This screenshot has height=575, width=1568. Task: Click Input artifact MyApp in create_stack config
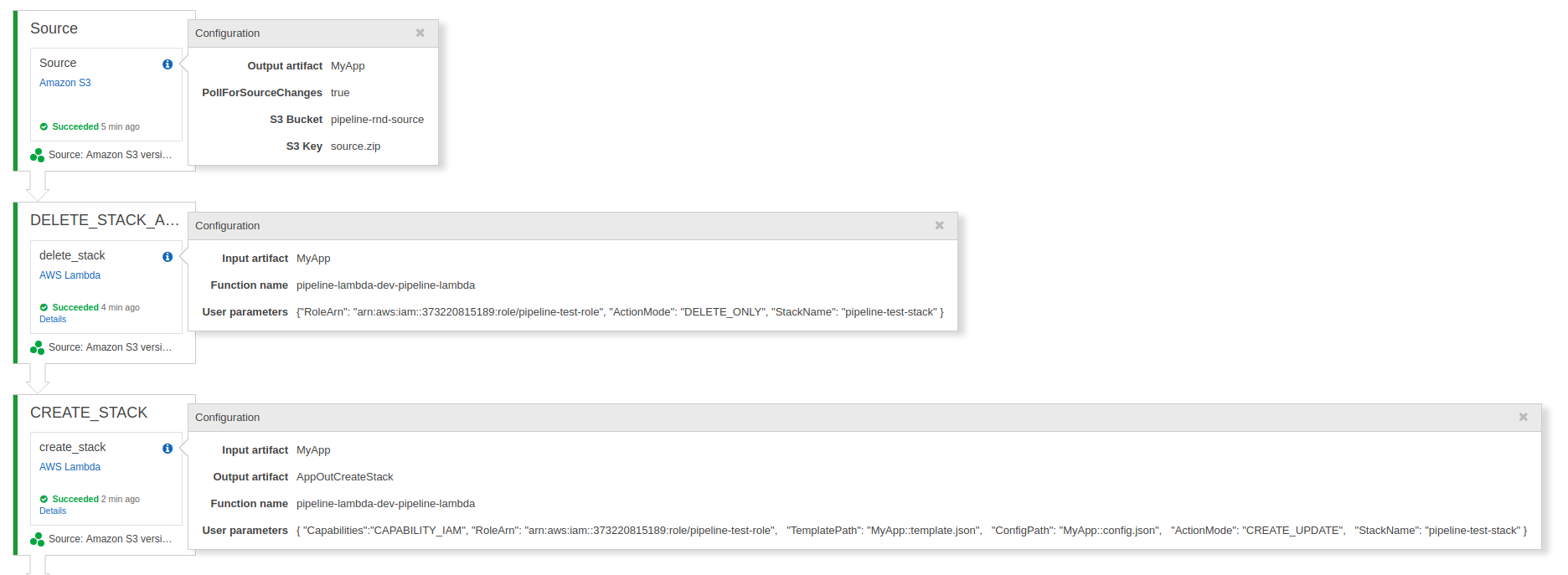coord(313,450)
